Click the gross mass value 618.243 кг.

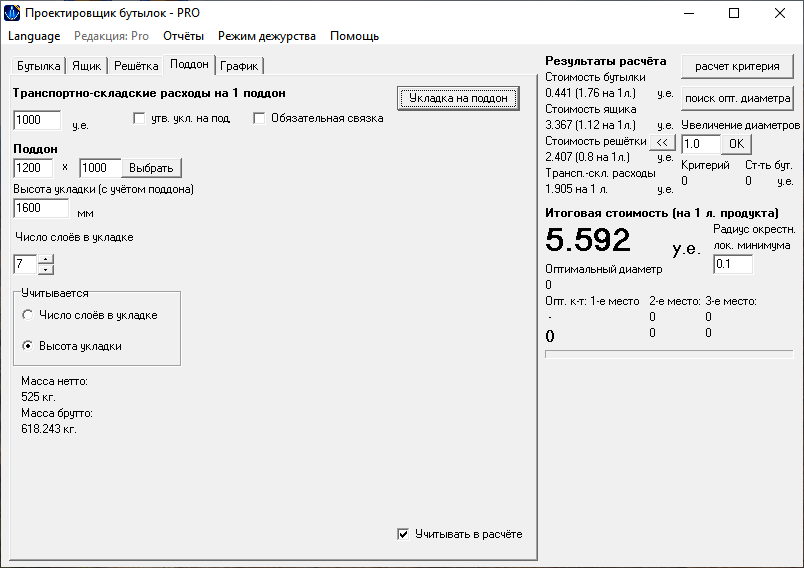tap(49, 429)
